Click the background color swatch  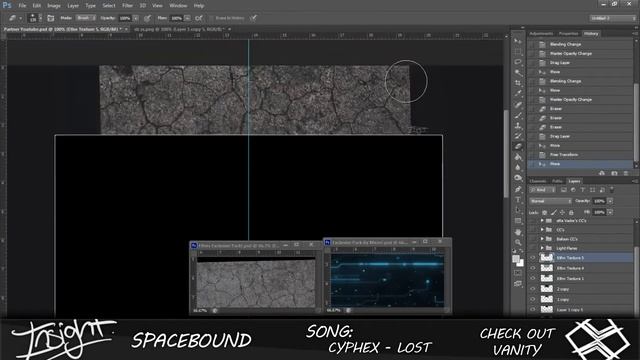[x=520, y=263]
